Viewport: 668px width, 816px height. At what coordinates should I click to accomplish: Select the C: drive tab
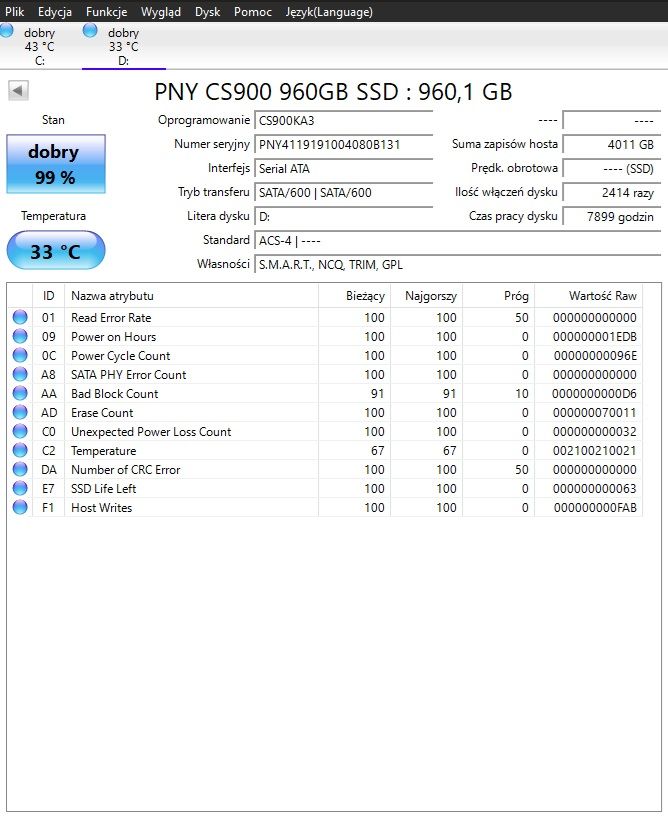40,46
